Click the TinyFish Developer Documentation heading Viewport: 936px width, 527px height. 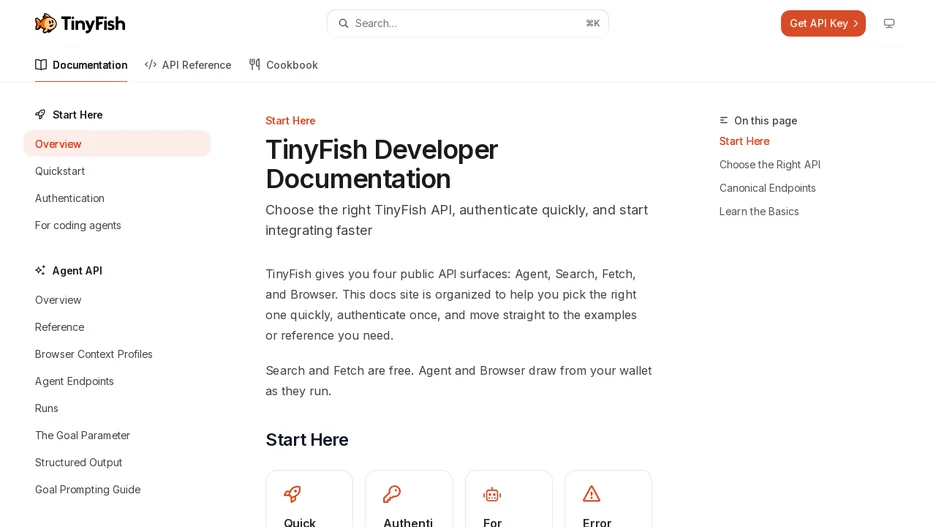tap(381, 164)
